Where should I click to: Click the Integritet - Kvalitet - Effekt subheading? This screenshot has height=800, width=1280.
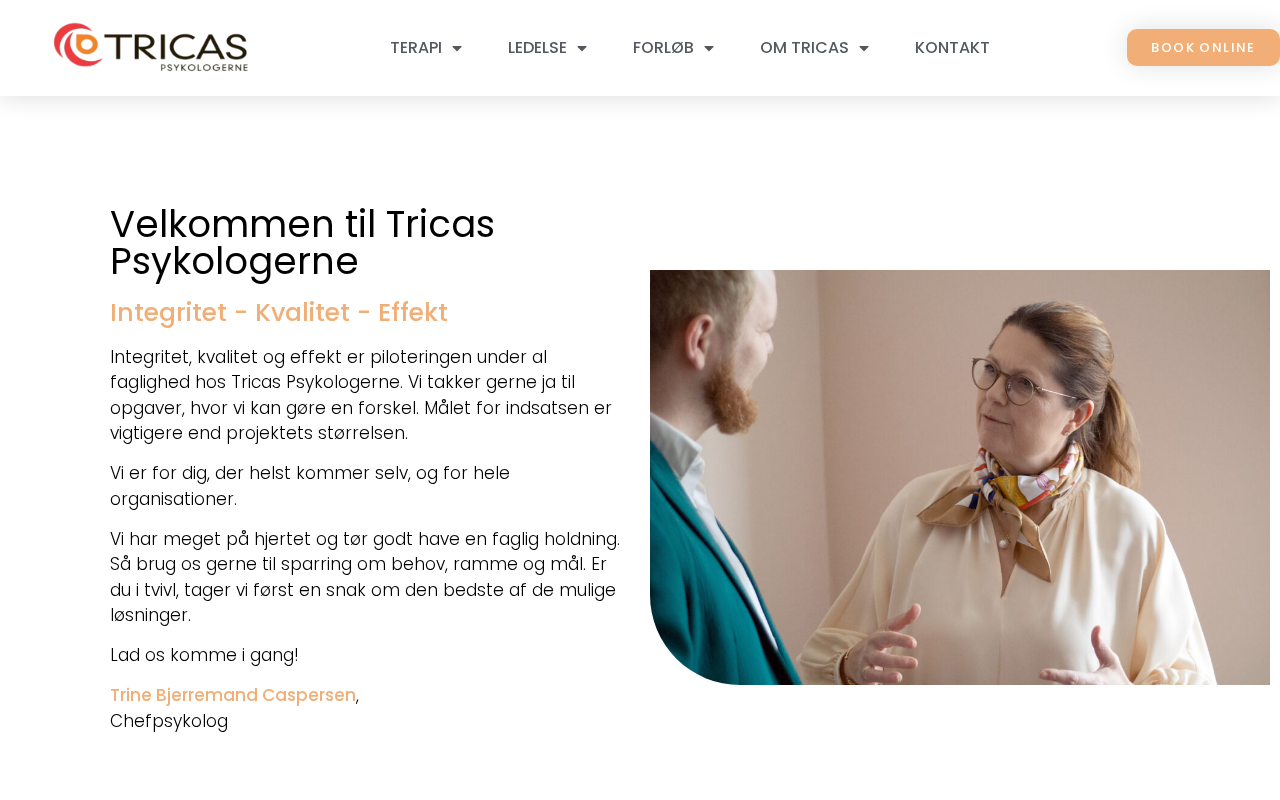click(x=279, y=313)
